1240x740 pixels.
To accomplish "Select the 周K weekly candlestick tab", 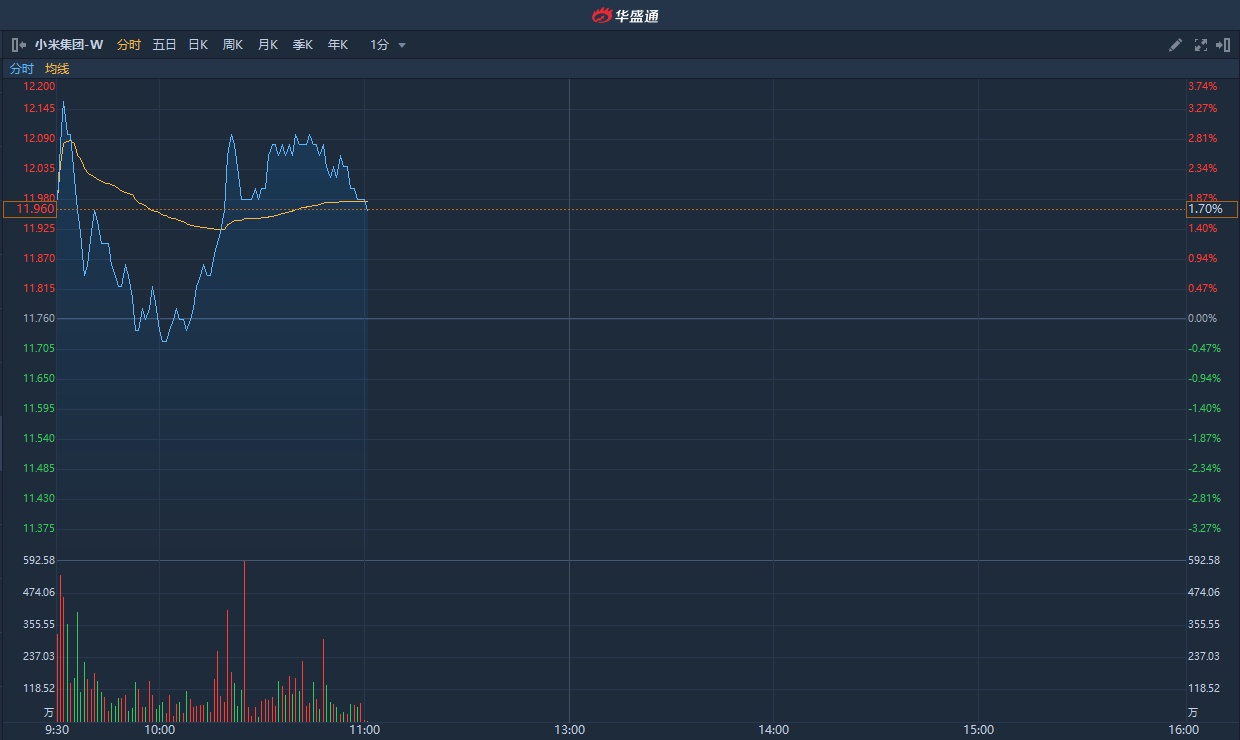I will (x=233, y=45).
